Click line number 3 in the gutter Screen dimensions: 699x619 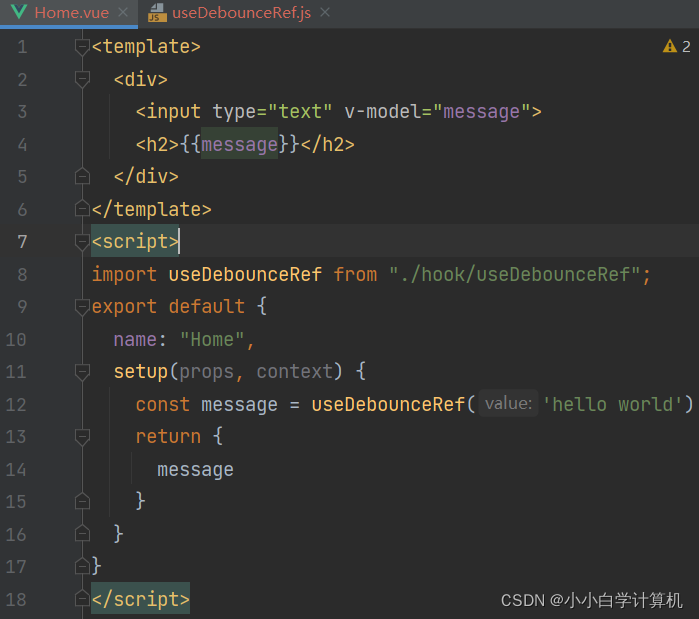tap(22, 111)
